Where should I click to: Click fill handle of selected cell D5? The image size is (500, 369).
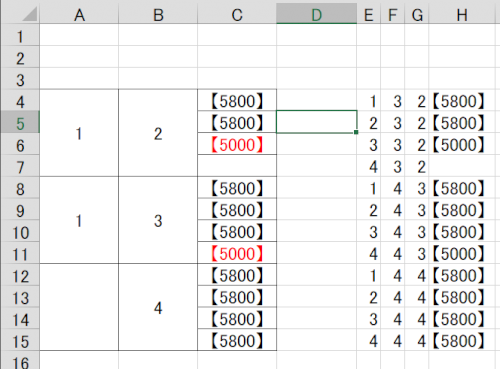pyautogui.click(x=356, y=132)
